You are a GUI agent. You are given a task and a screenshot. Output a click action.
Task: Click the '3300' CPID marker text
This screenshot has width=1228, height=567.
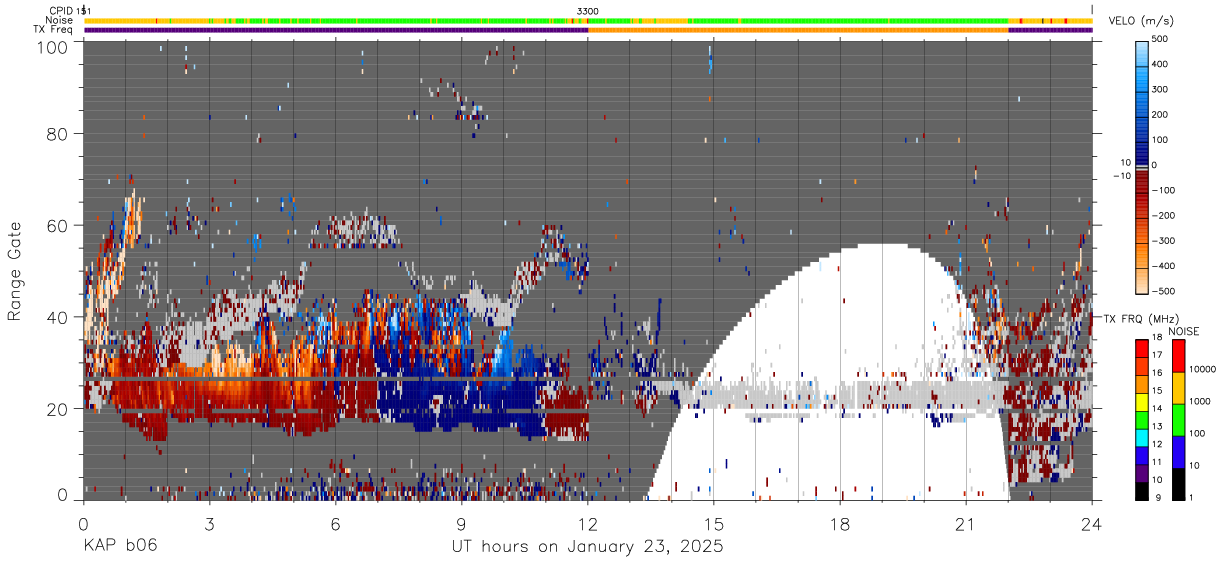click(x=588, y=11)
